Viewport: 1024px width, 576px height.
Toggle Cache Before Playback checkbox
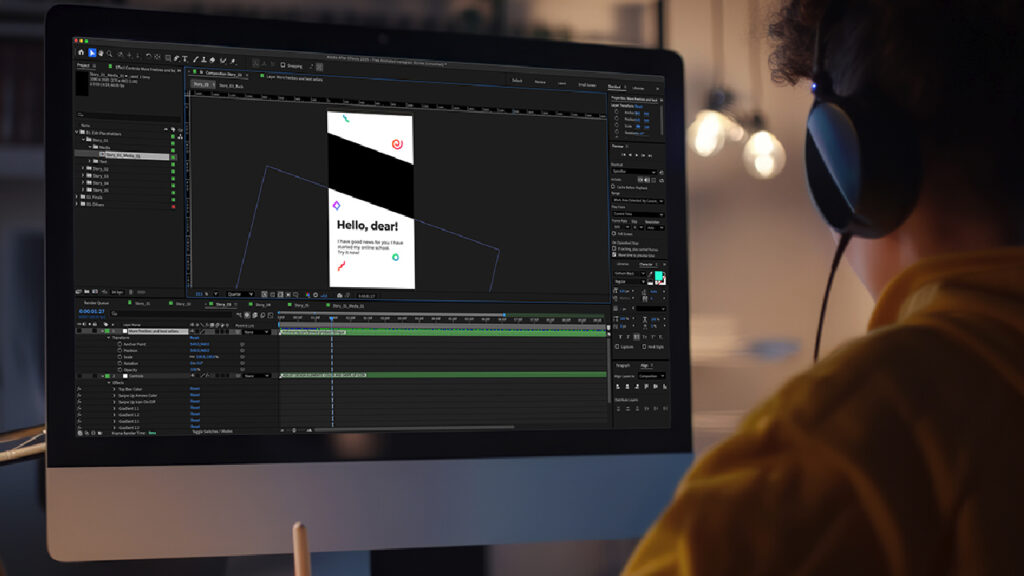(x=613, y=186)
